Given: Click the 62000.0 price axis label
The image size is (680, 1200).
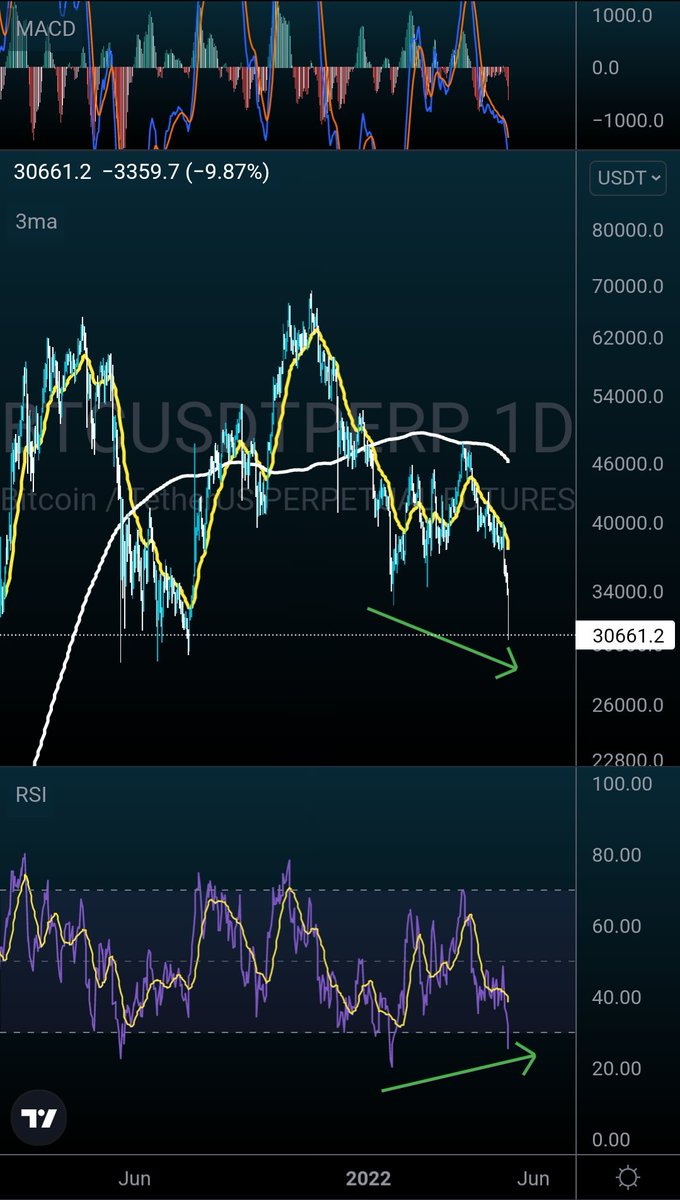Looking at the screenshot, I should [x=627, y=339].
